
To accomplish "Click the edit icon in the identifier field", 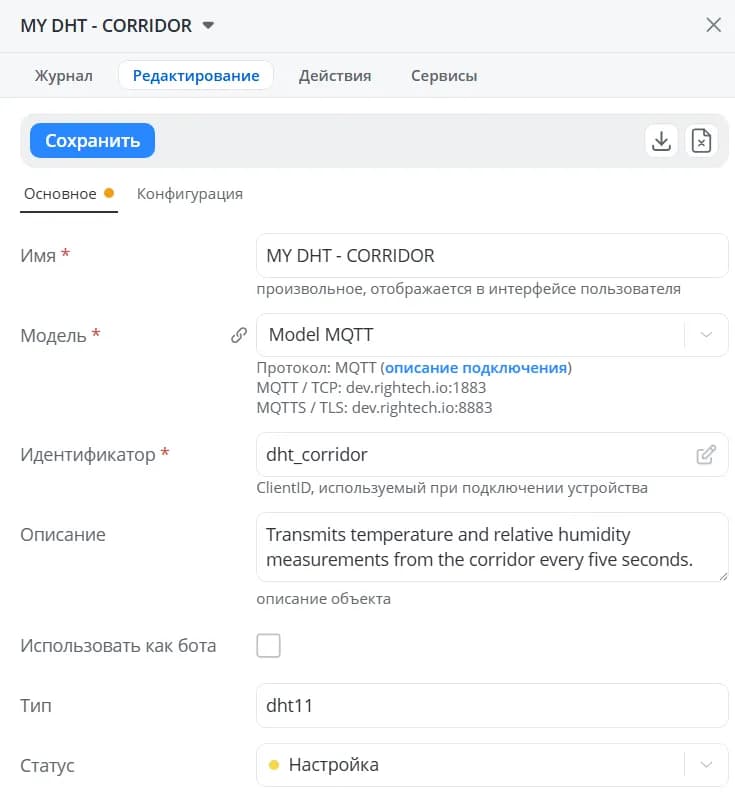I will [706, 454].
